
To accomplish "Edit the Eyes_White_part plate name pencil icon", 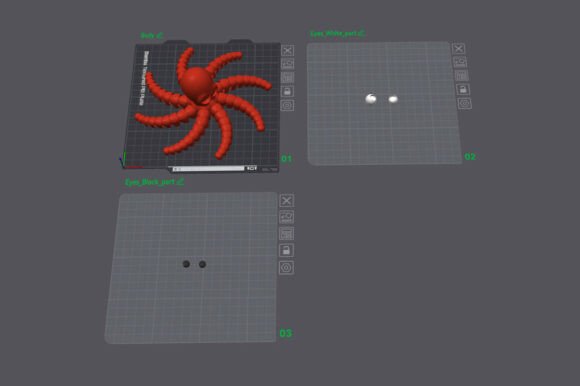I will (x=361, y=33).
